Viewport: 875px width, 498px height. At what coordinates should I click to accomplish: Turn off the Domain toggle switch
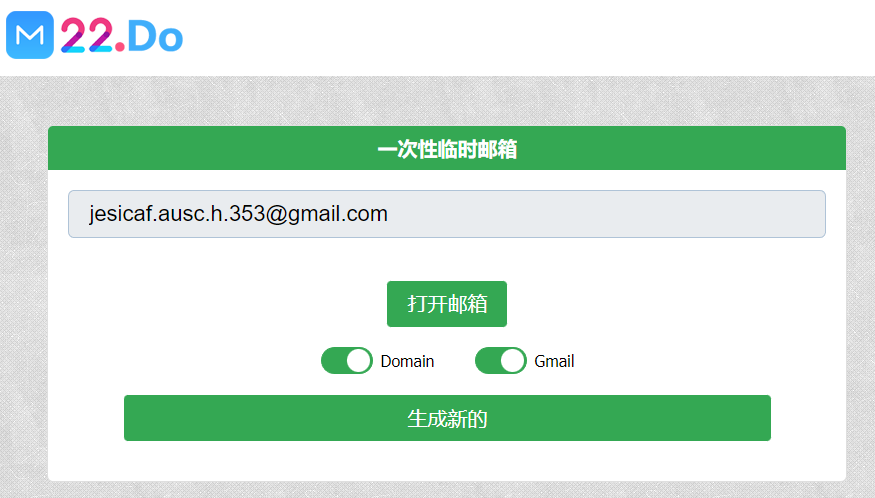(347, 361)
